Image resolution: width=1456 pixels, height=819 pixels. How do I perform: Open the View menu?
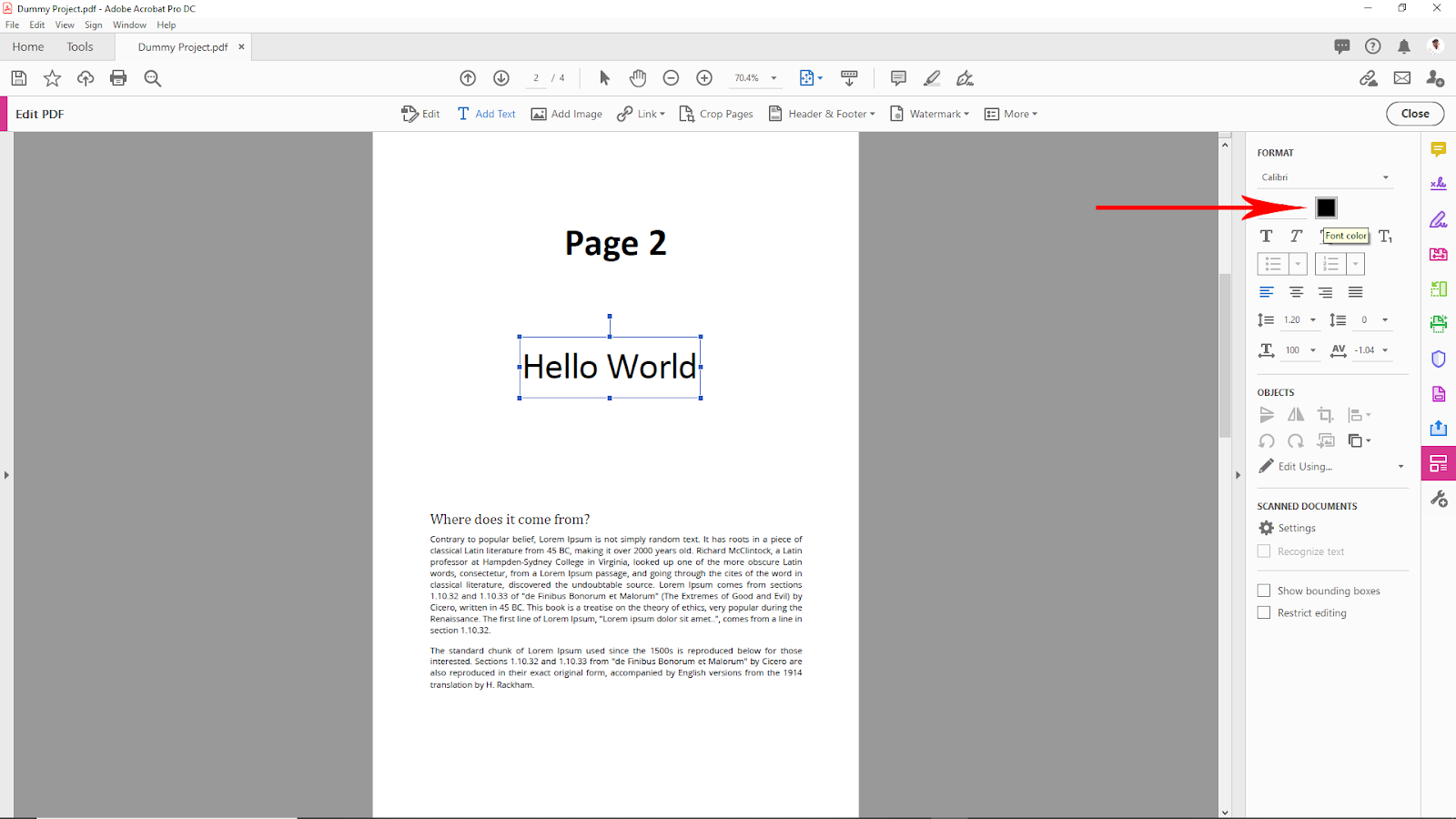[x=65, y=25]
